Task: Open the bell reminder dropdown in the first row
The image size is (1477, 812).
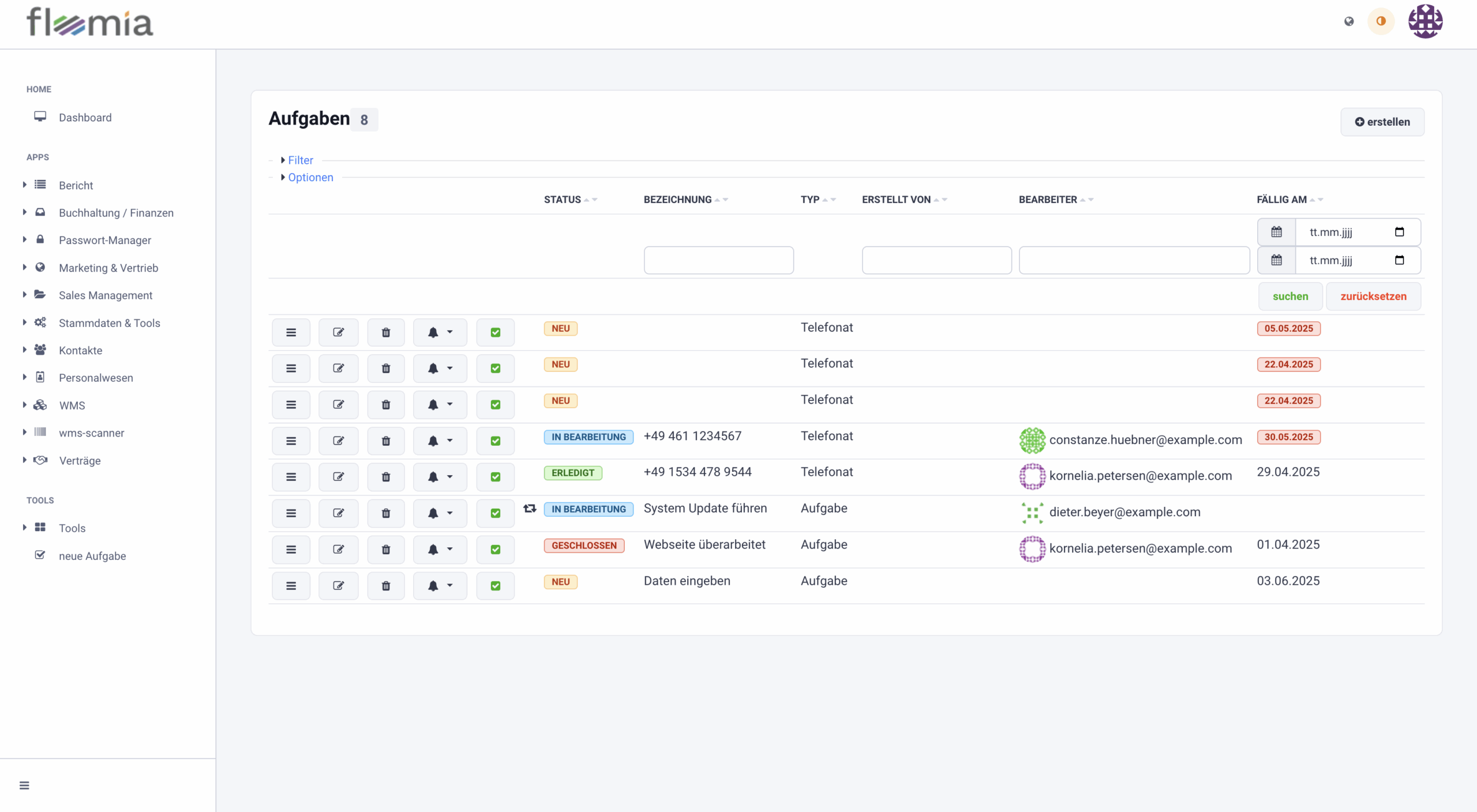Action: 439,332
